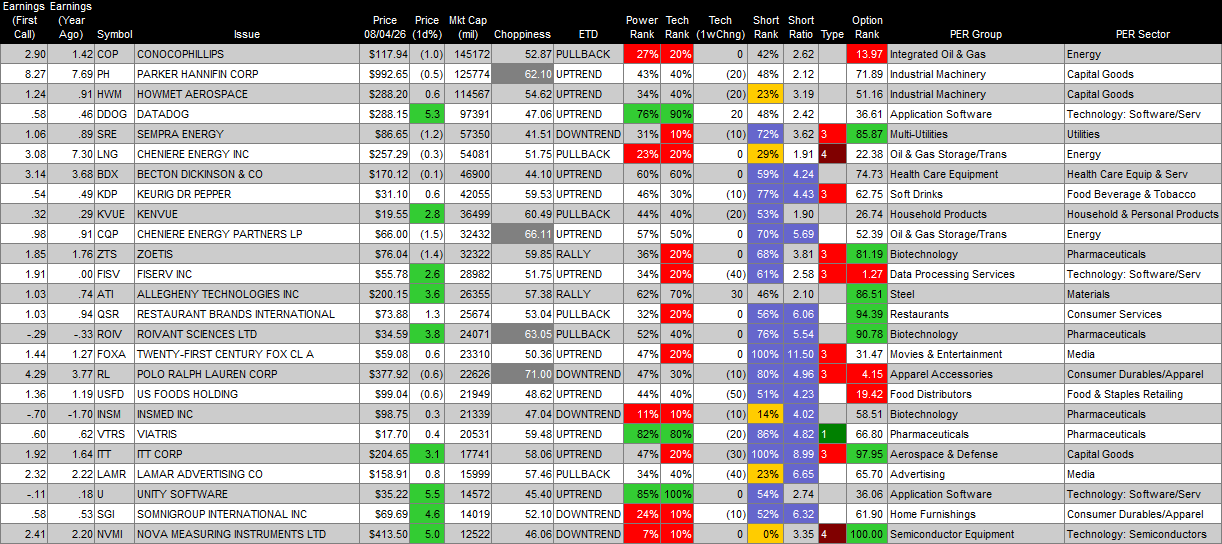
Task: Sort by the Choppiness column header
Action: pos(522,34)
